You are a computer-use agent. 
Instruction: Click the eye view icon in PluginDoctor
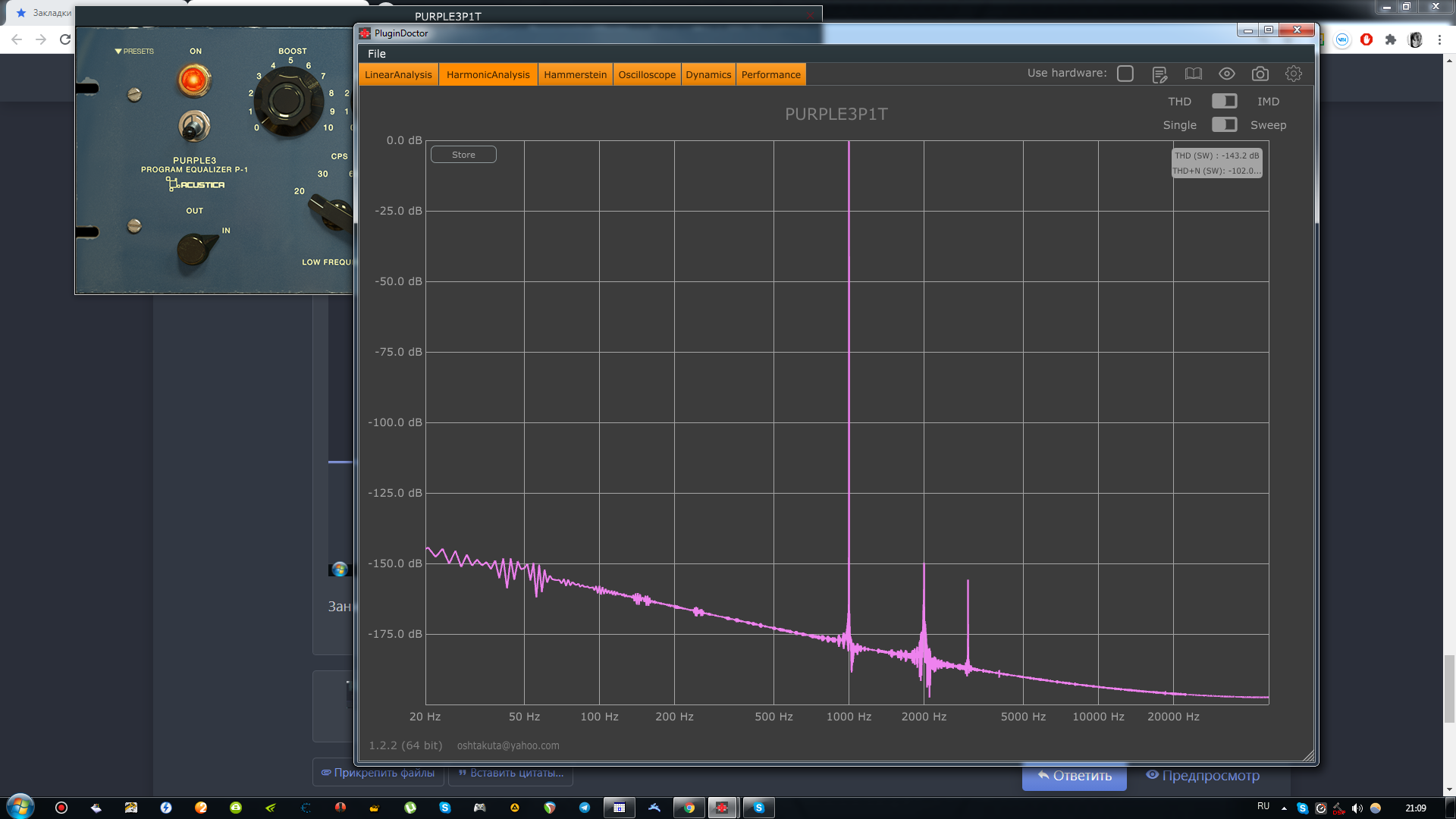tap(1227, 74)
